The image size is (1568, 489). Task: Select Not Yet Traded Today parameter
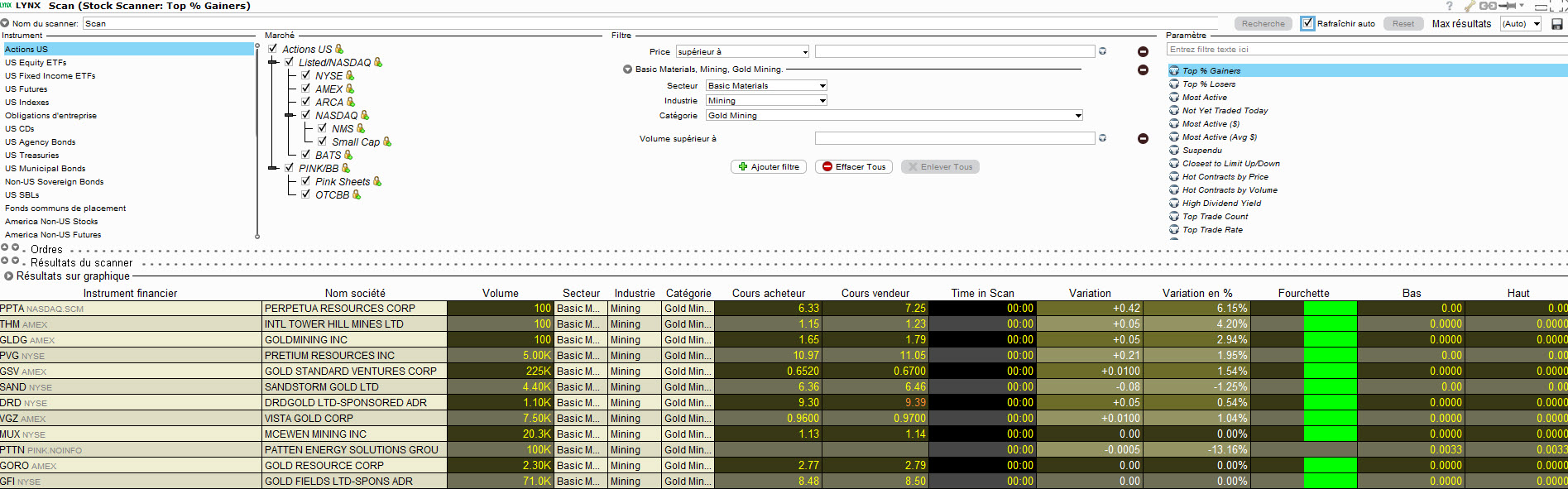tap(1225, 111)
